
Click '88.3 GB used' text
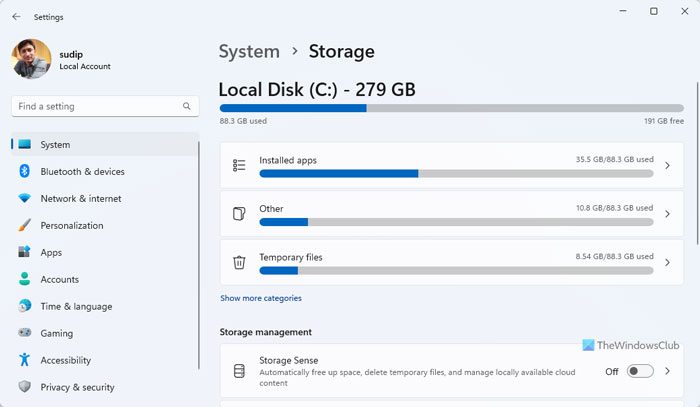point(243,121)
